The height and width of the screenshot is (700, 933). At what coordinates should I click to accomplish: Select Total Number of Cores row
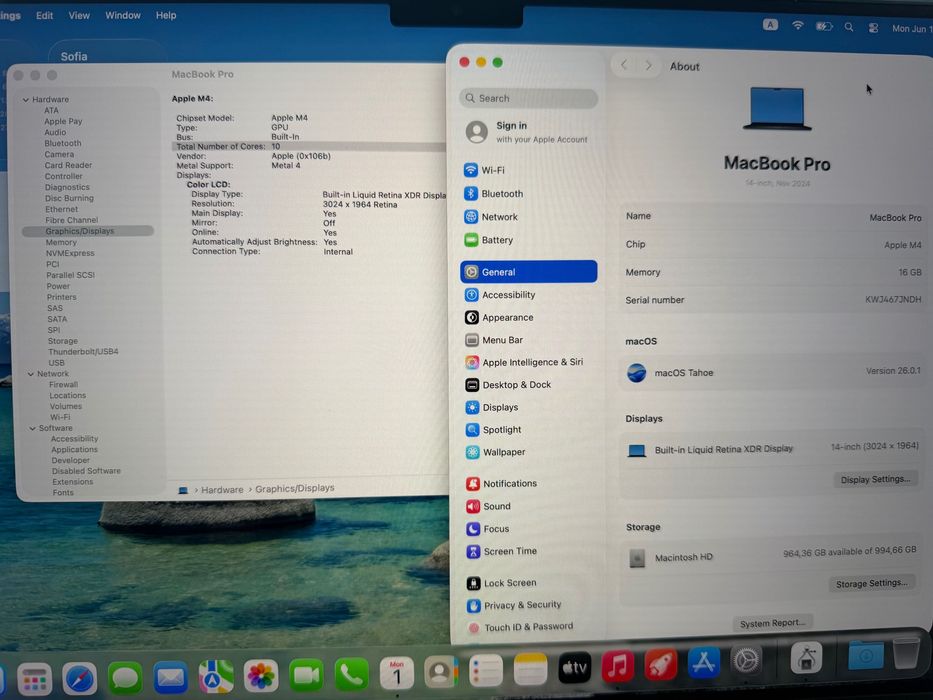[x=309, y=146]
